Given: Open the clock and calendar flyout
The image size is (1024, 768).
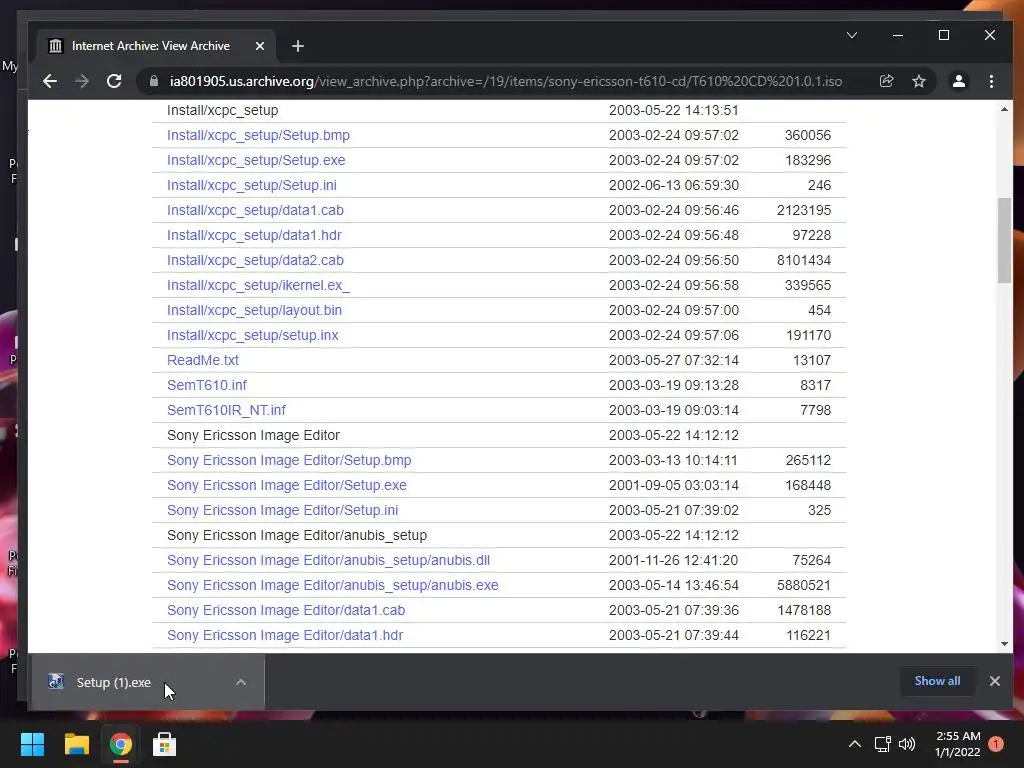Looking at the screenshot, I should coord(957,744).
